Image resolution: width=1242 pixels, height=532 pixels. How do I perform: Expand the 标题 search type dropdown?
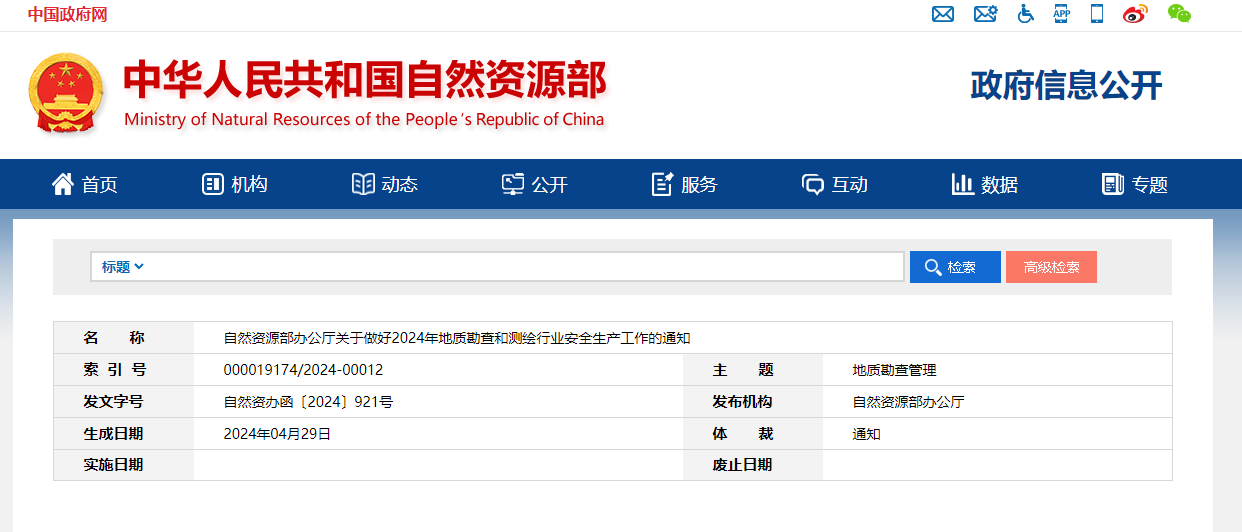123,267
